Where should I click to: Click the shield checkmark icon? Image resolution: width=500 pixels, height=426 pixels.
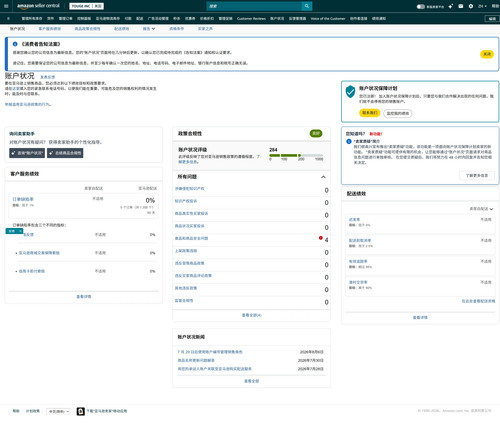pyautogui.click(x=350, y=92)
